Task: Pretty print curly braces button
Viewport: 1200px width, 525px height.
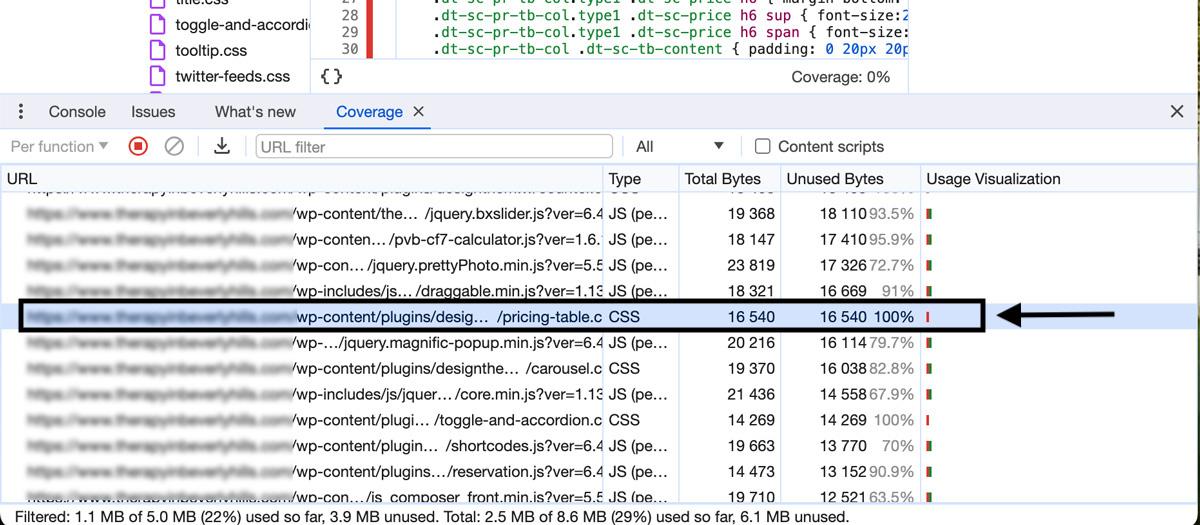Action: (x=332, y=76)
